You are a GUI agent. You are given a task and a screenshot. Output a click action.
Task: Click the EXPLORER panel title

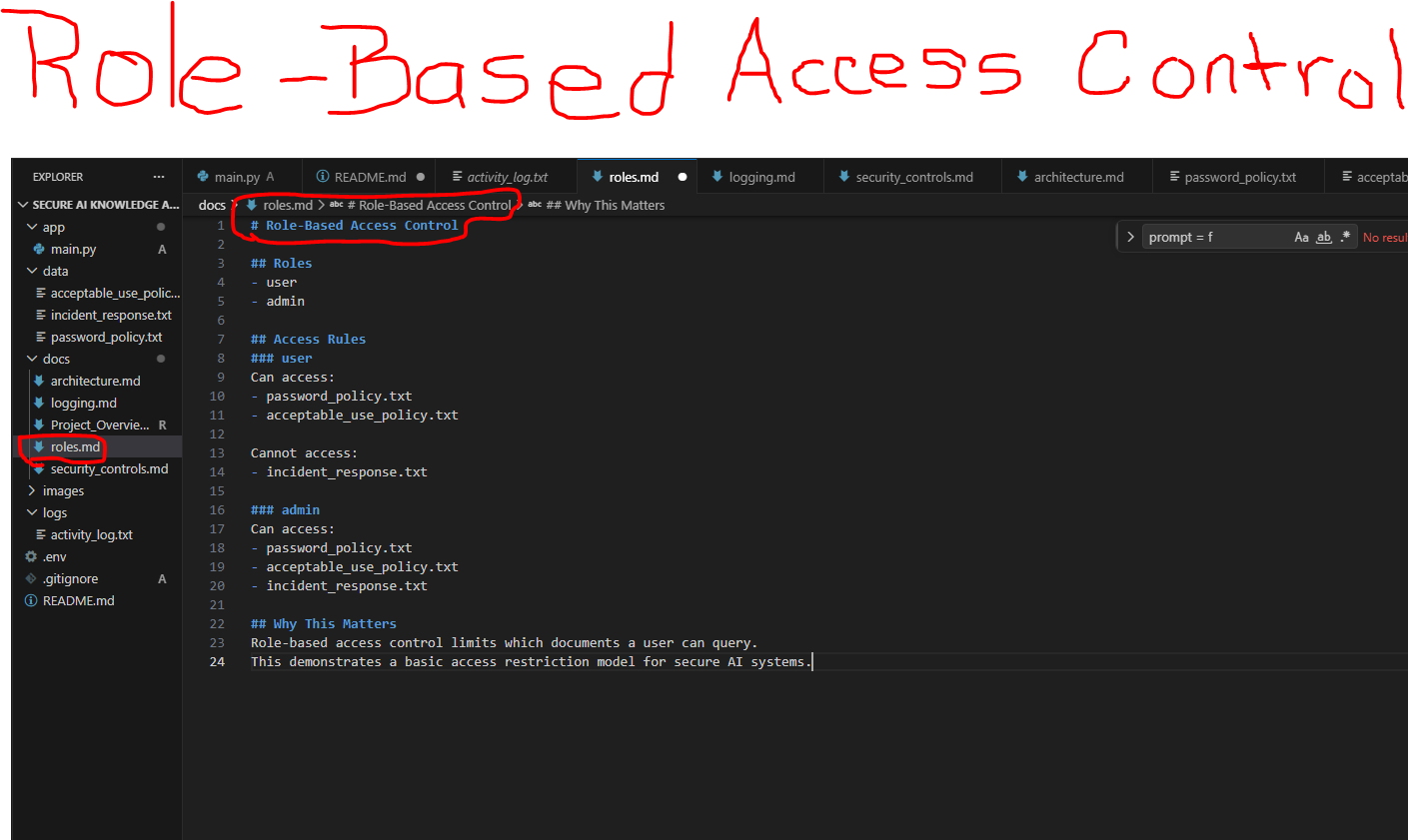click(x=58, y=177)
